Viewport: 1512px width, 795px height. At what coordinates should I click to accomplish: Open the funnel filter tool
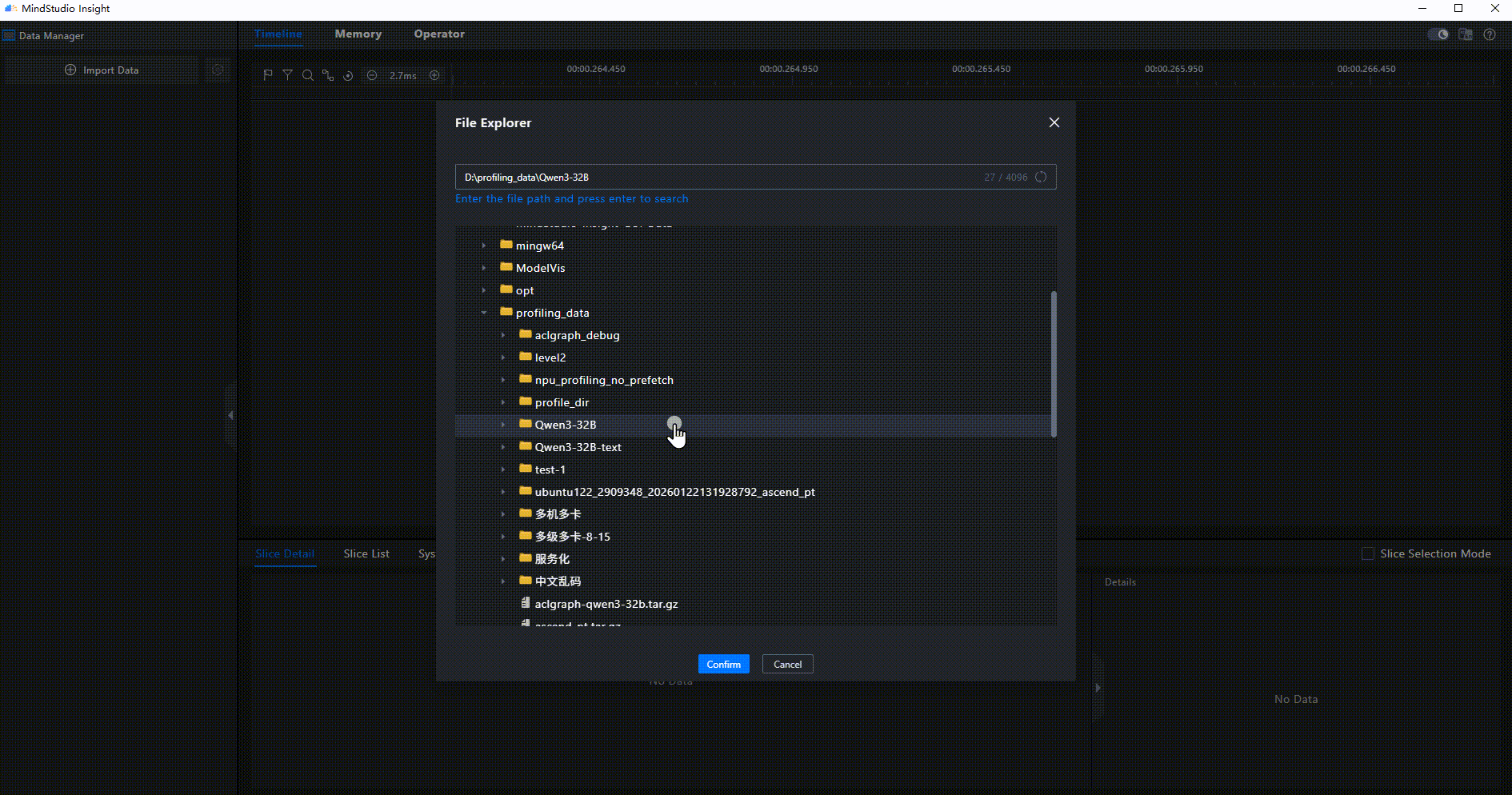pyautogui.click(x=287, y=75)
